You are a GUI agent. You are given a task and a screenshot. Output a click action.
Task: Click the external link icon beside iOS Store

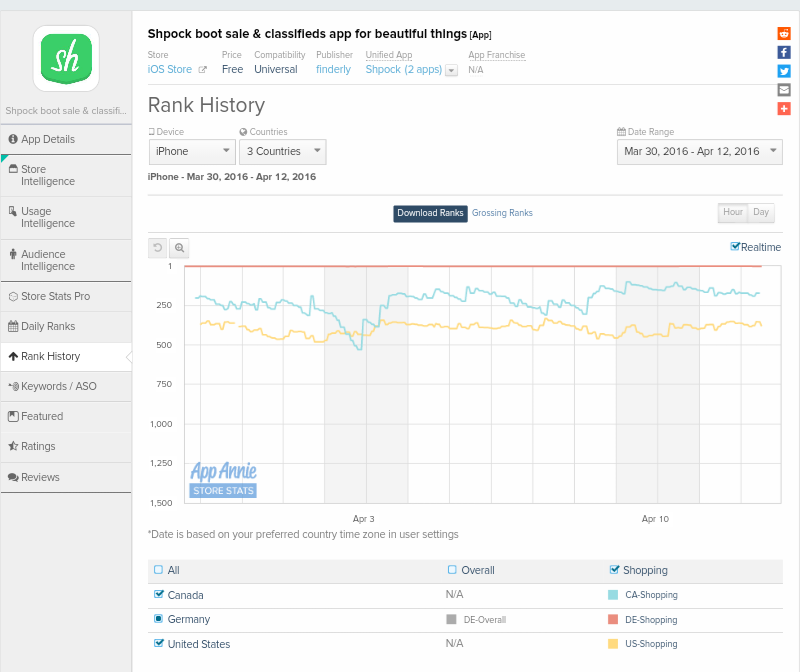coord(203,70)
